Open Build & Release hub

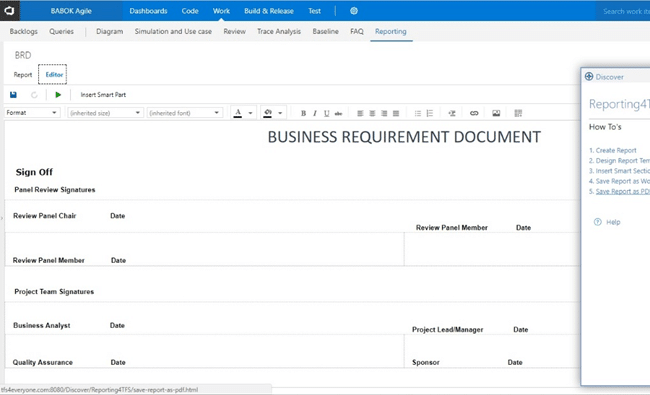click(269, 11)
